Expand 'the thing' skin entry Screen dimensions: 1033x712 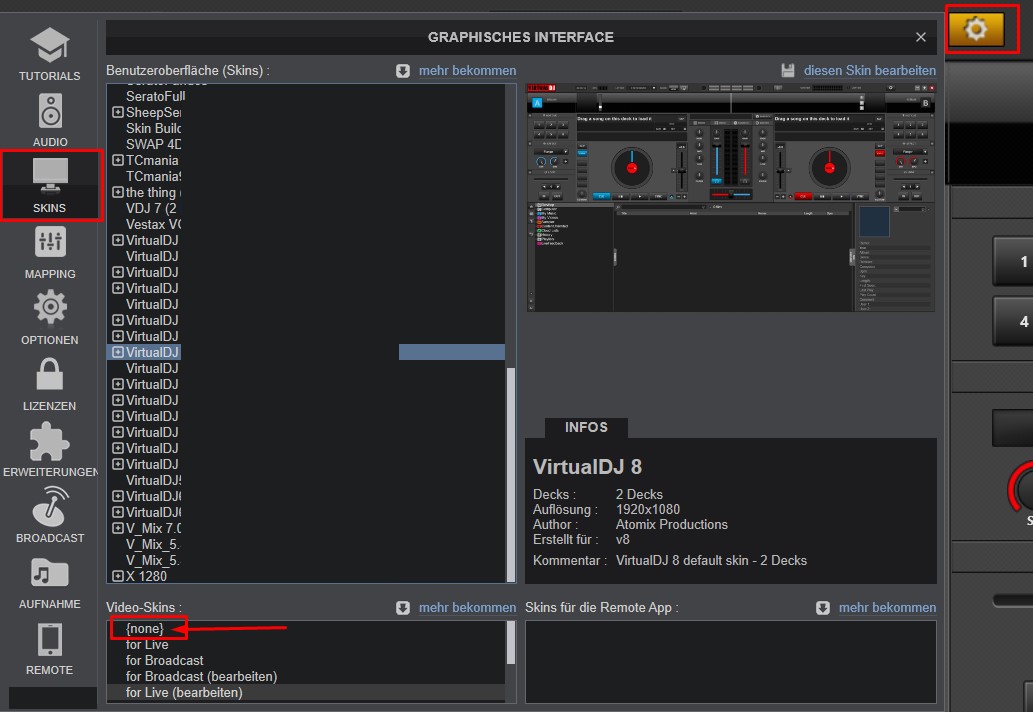(118, 192)
